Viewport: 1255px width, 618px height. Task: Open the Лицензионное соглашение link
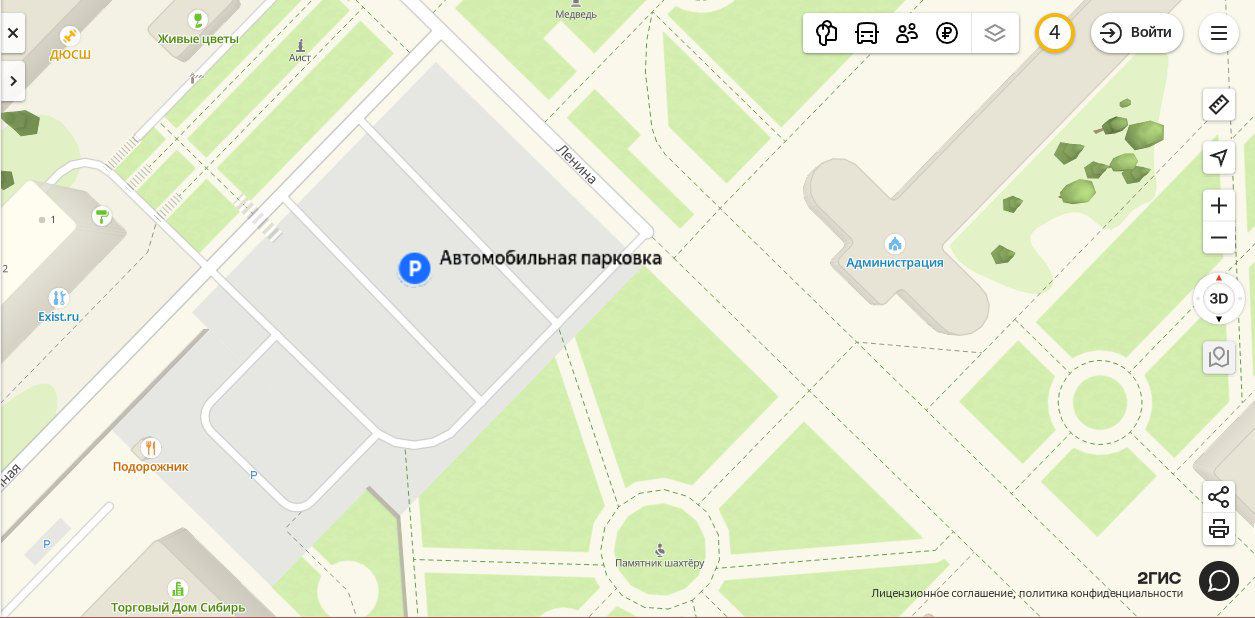click(x=942, y=593)
